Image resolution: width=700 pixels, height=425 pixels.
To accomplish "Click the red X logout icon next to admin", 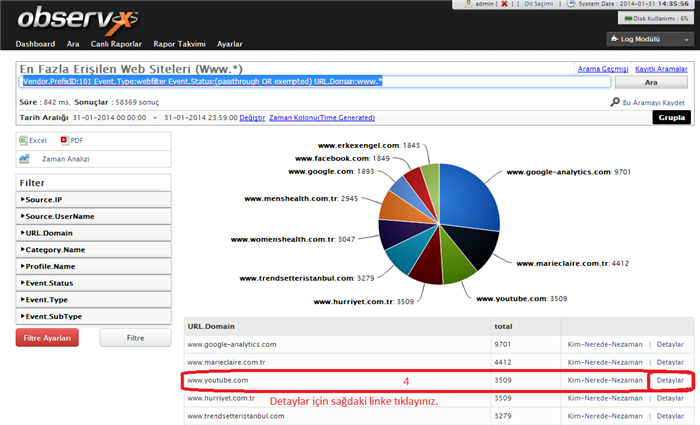I will point(504,4).
